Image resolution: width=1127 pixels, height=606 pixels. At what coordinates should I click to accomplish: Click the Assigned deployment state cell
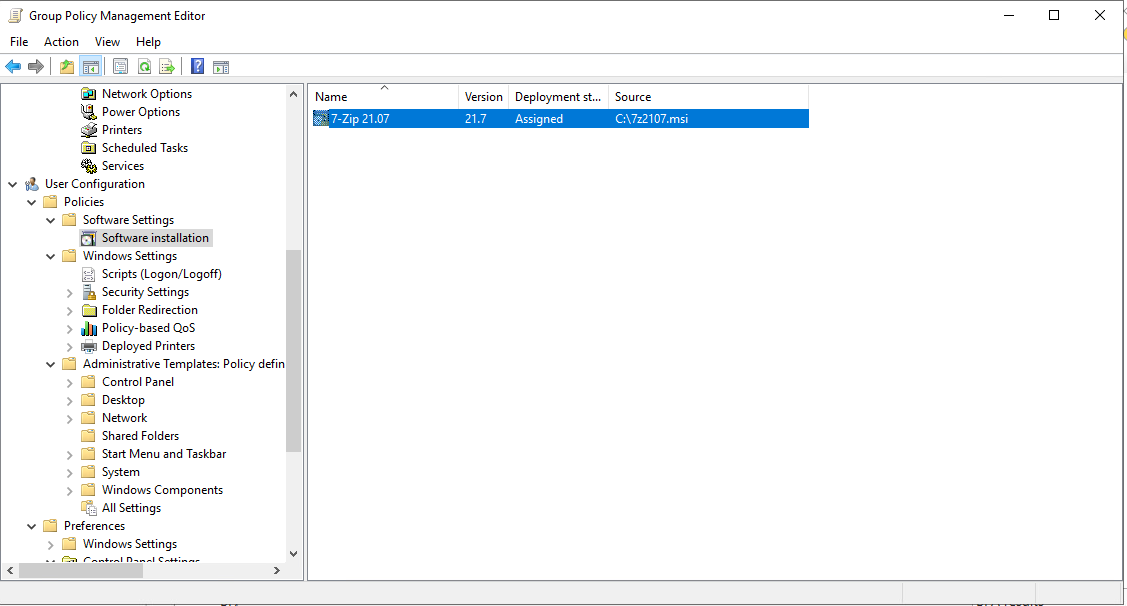coord(539,119)
